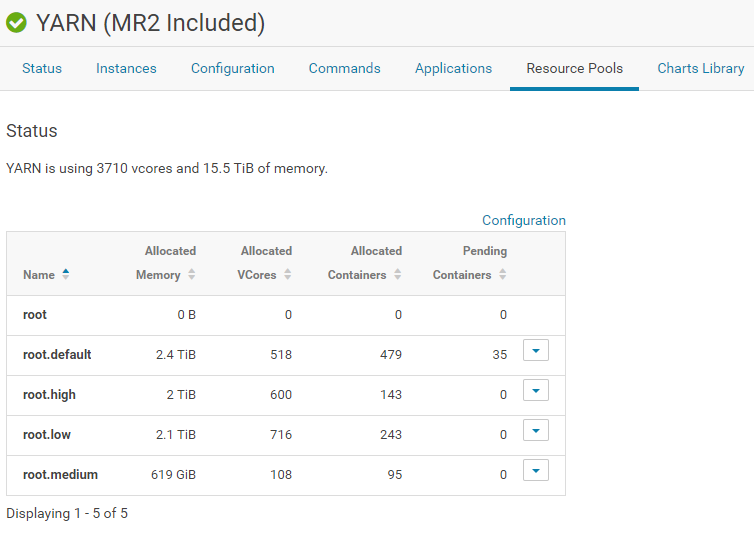Sort by Allocated VCores column arrows
This screenshot has width=754, height=543.
[x=287, y=274]
